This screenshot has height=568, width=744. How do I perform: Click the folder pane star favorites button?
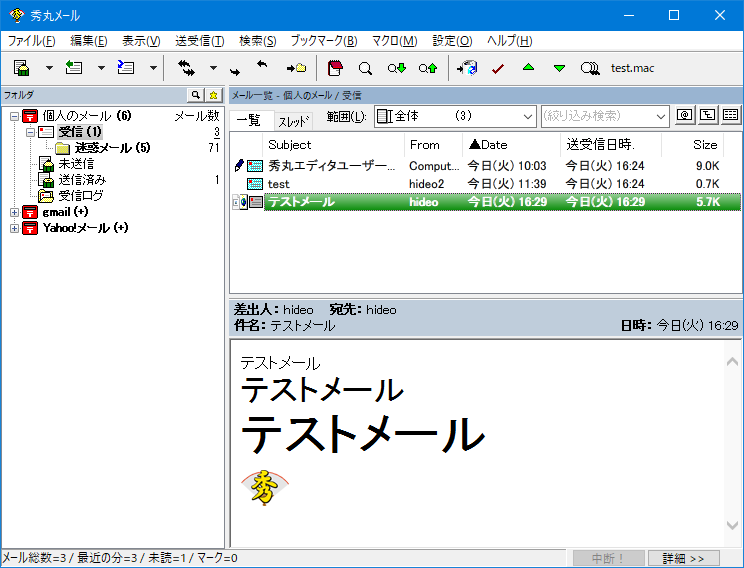(x=214, y=95)
